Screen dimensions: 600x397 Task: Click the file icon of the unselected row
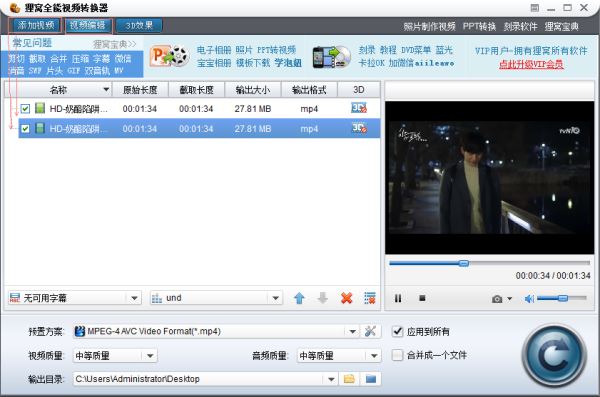(40, 108)
